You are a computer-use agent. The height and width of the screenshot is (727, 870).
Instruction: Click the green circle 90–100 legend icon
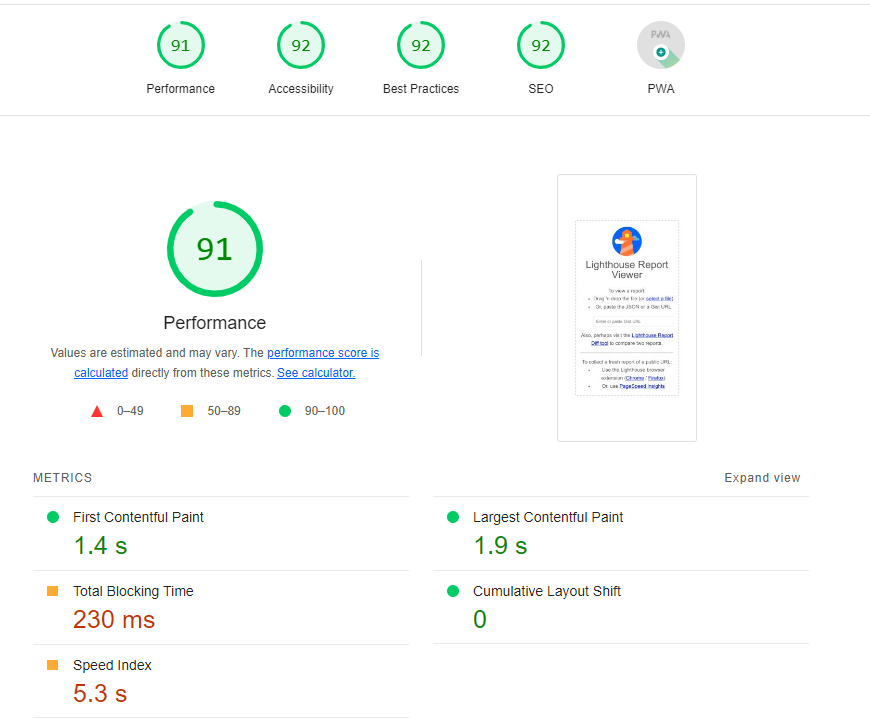(x=285, y=411)
